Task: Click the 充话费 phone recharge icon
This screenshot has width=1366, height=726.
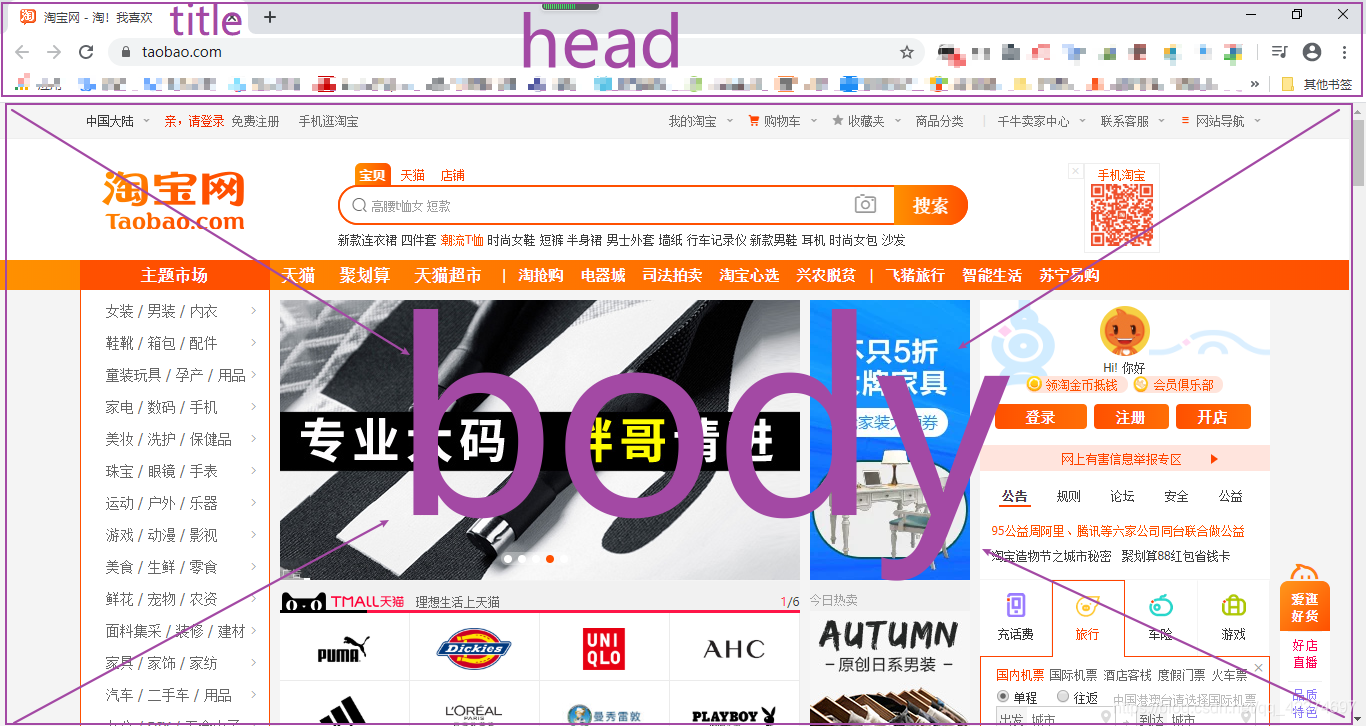Action: click(x=1015, y=606)
